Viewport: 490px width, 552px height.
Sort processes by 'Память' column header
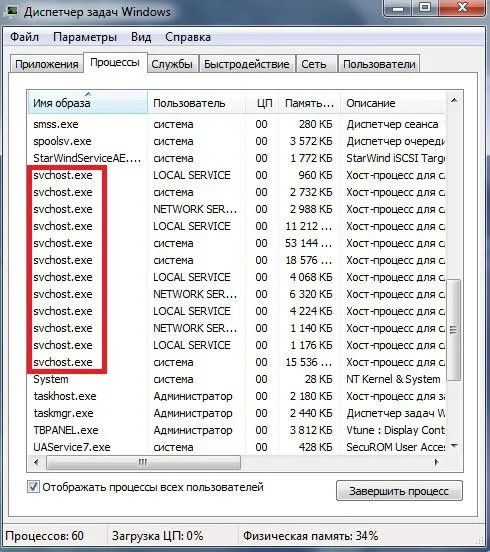[x=309, y=103]
